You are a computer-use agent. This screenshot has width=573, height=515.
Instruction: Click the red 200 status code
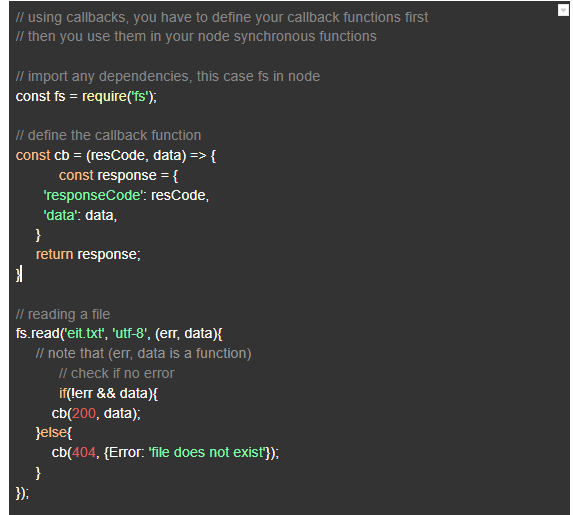pyautogui.click(x=84, y=413)
